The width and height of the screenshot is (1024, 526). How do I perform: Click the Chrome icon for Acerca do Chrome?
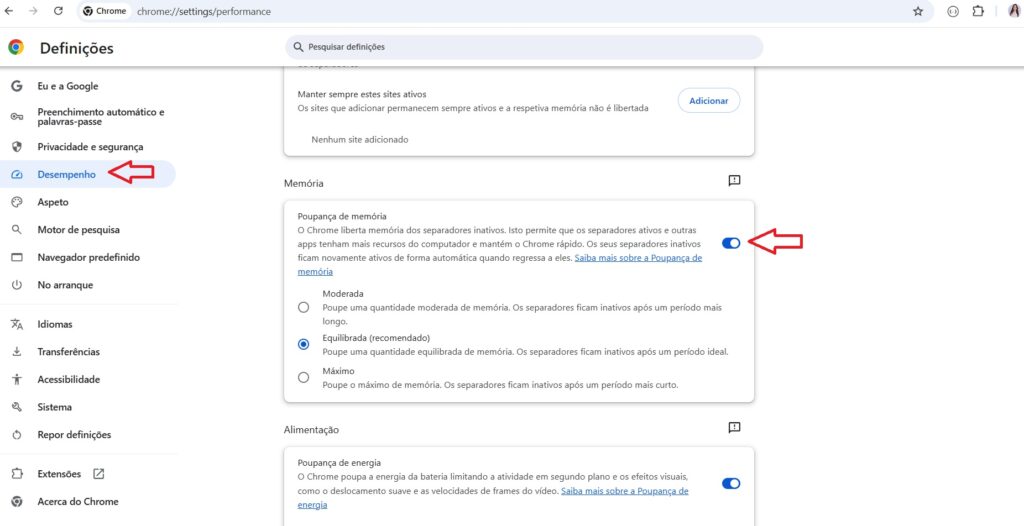pos(17,502)
